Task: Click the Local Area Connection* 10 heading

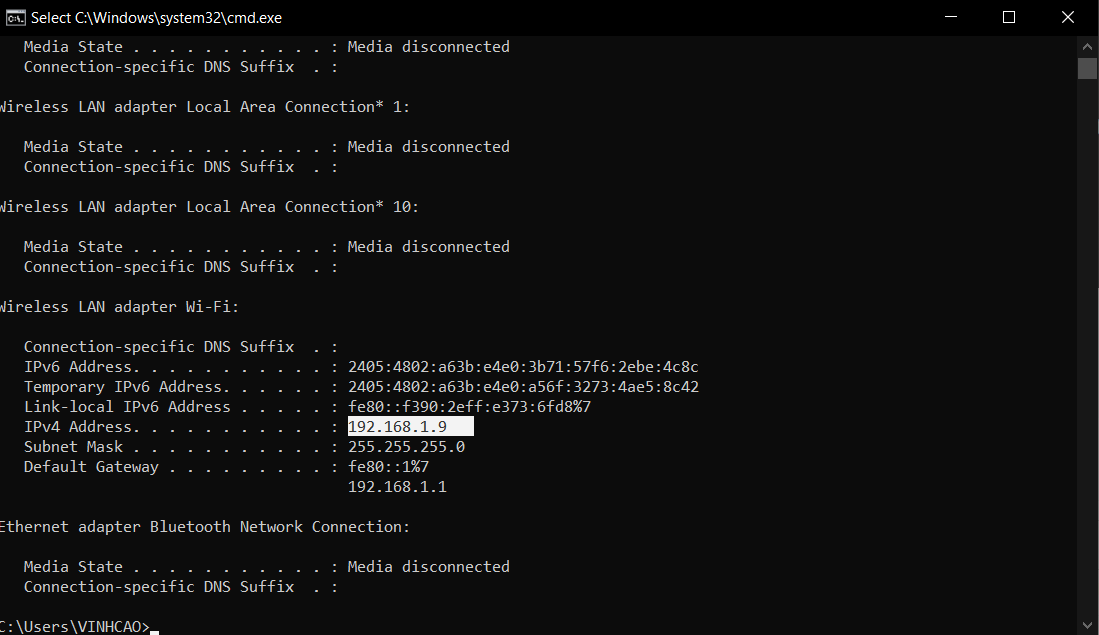Action: point(208,207)
